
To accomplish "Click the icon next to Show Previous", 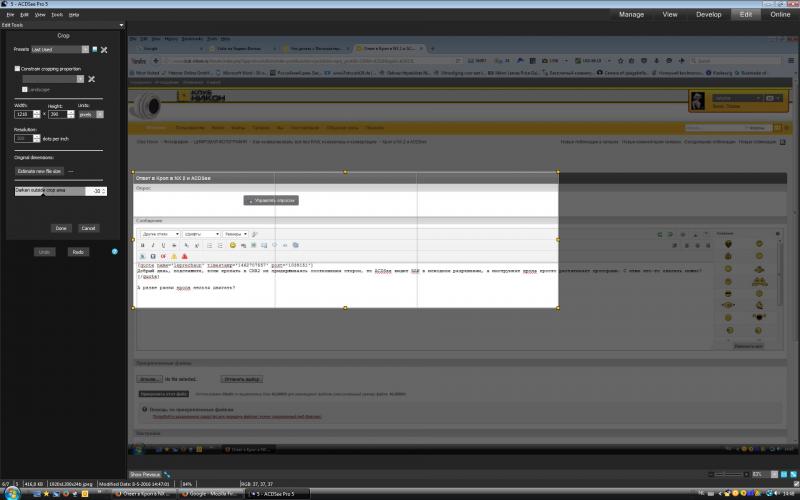I will click(x=167, y=474).
